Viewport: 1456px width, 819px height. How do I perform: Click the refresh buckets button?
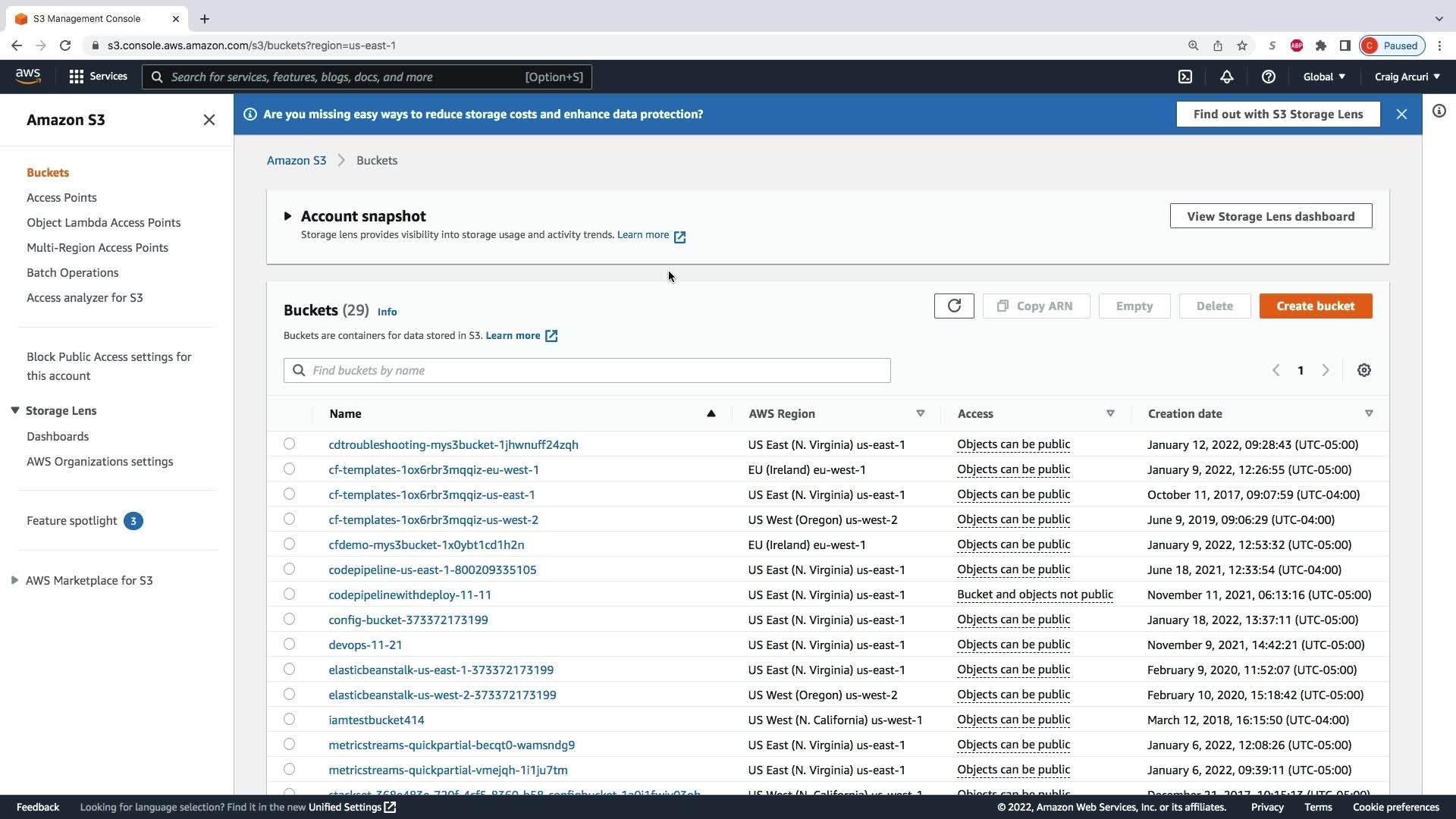tap(954, 306)
